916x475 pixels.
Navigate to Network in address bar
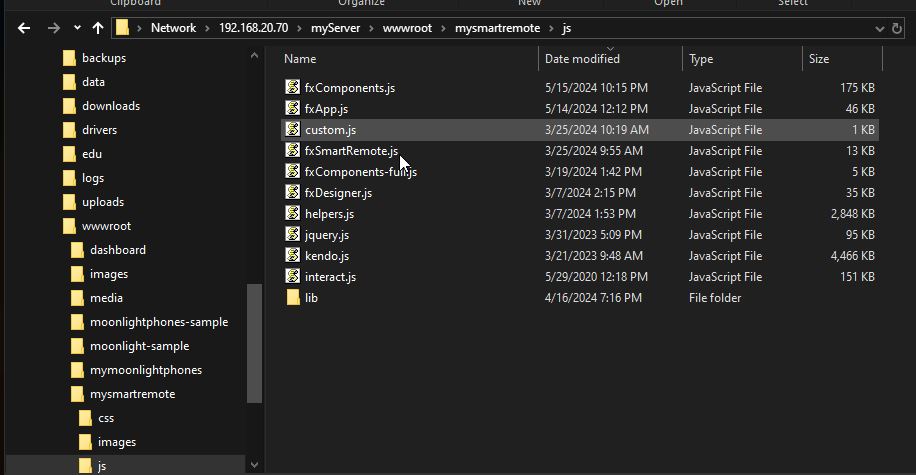[x=174, y=28]
